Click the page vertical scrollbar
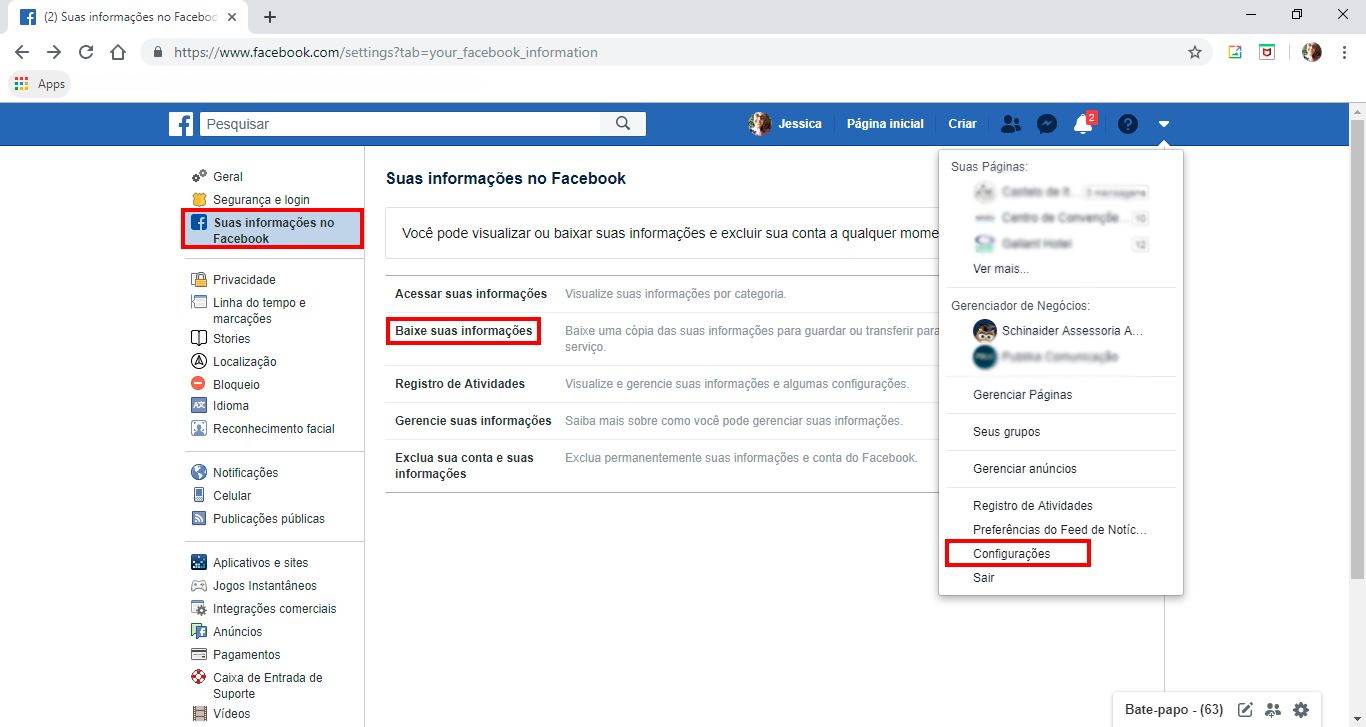 coord(1358,350)
